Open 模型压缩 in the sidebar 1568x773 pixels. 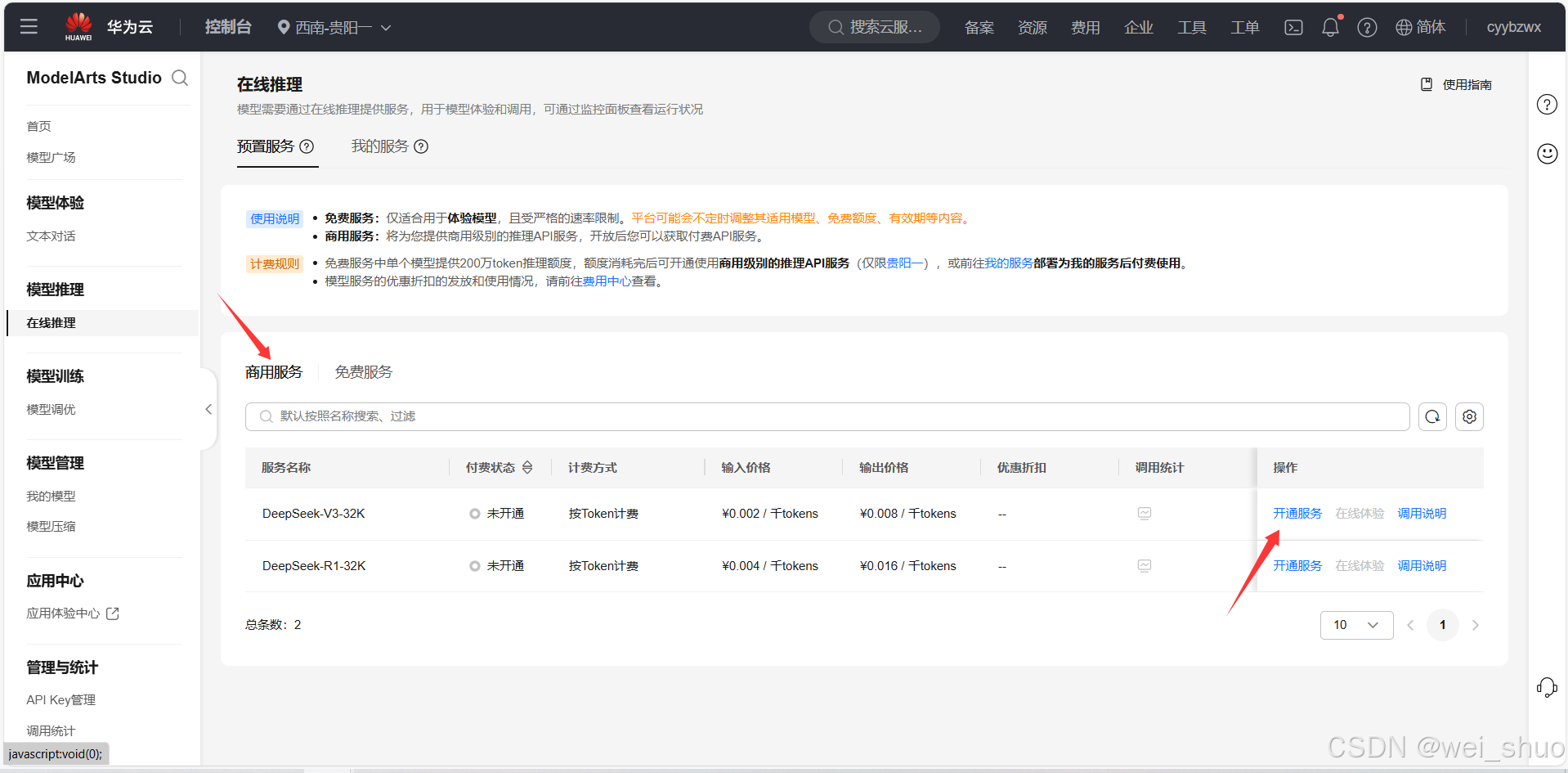pyautogui.click(x=51, y=527)
